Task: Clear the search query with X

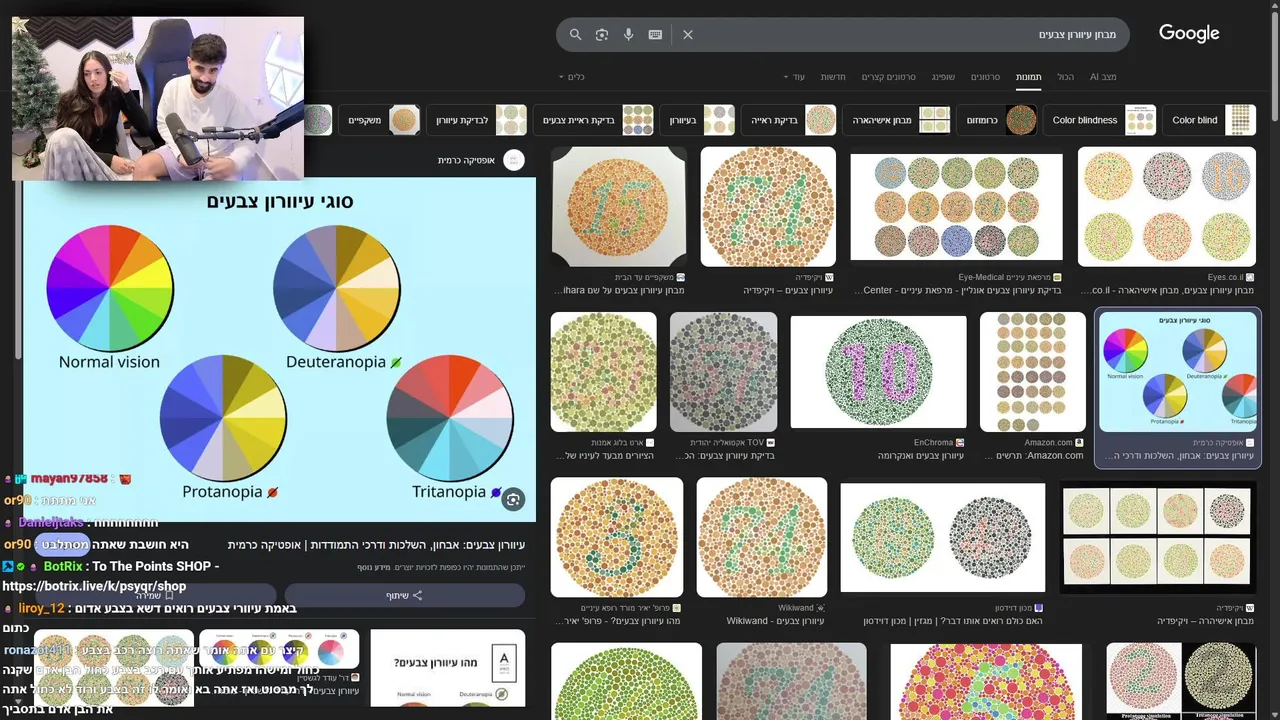Action: [x=688, y=34]
